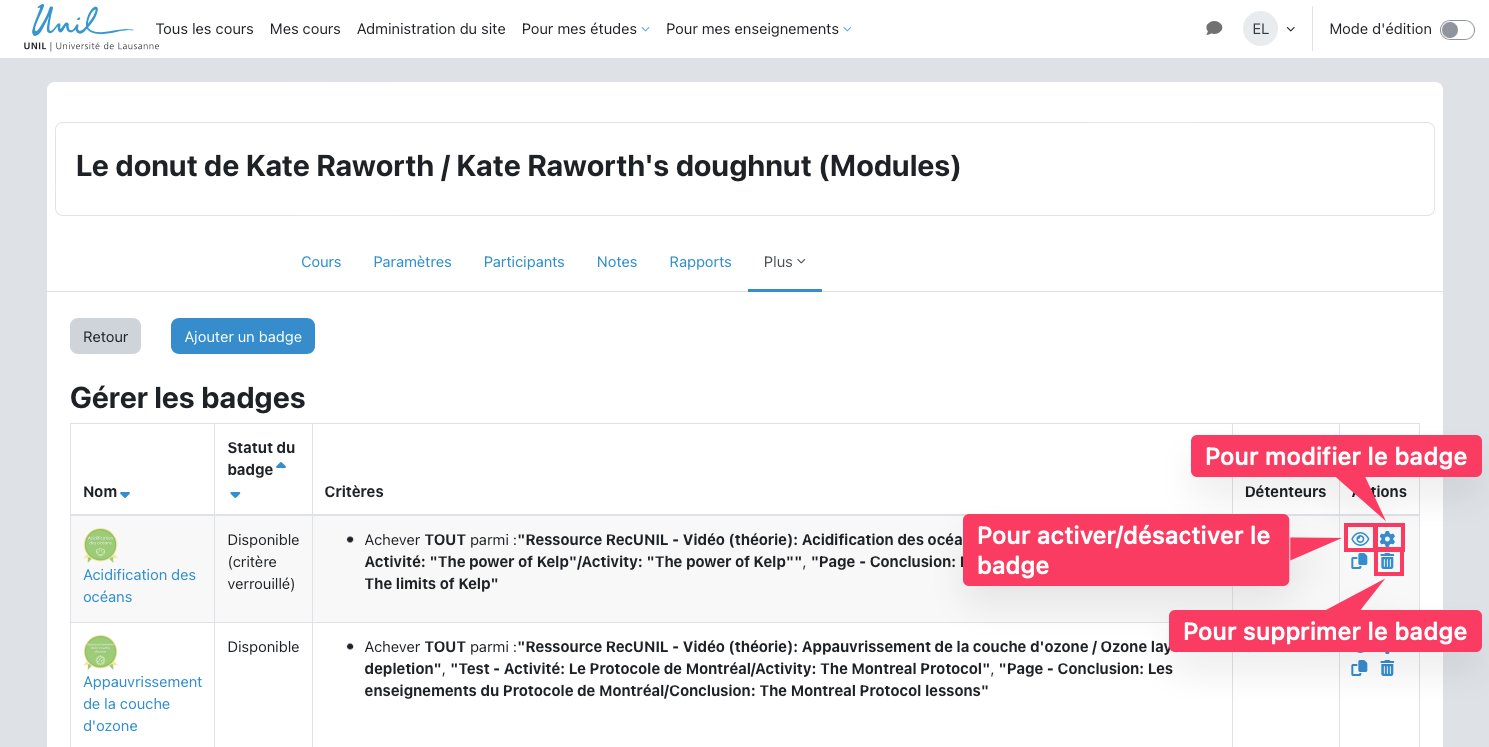Viewport: 1489px width, 747px height.
Task: Go to the Paramètres tab
Action: tap(412, 262)
